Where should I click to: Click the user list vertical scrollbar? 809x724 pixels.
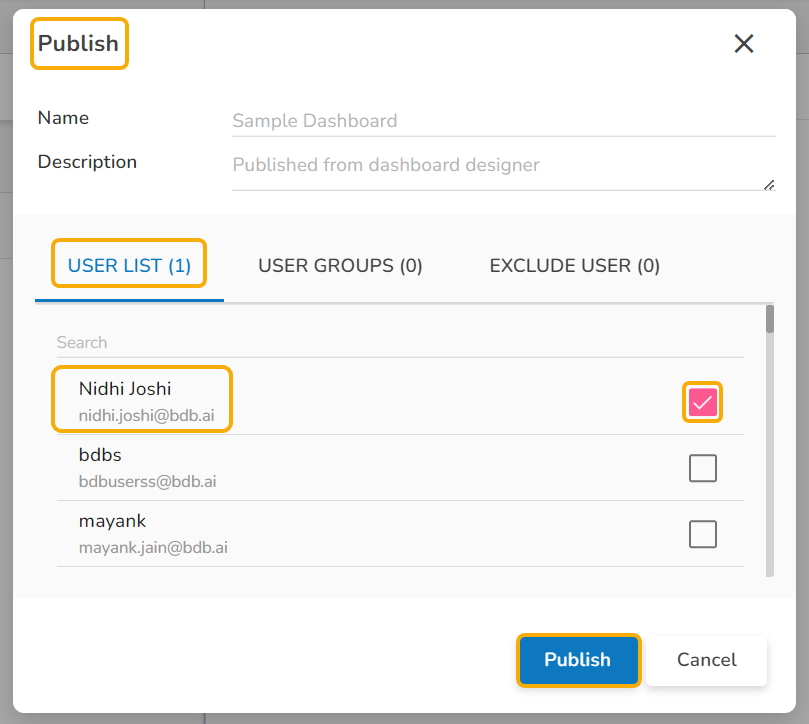pyautogui.click(x=770, y=440)
